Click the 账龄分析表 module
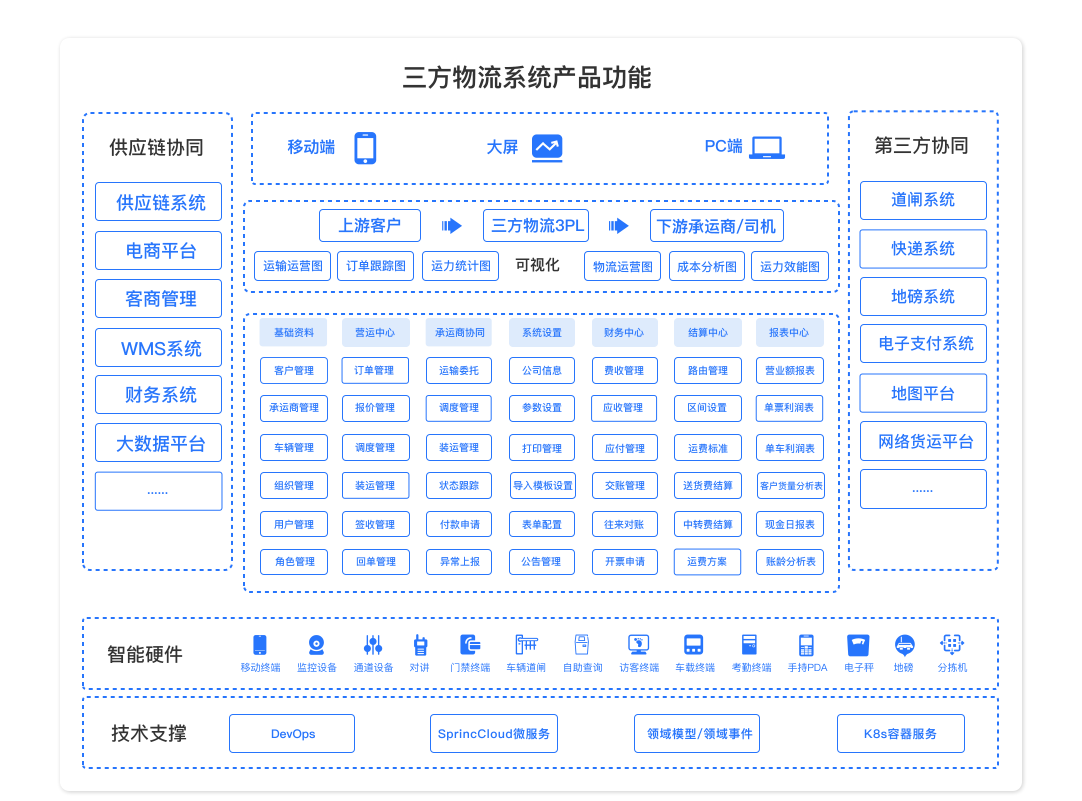Viewport: 1082px width, 801px height. [790, 562]
